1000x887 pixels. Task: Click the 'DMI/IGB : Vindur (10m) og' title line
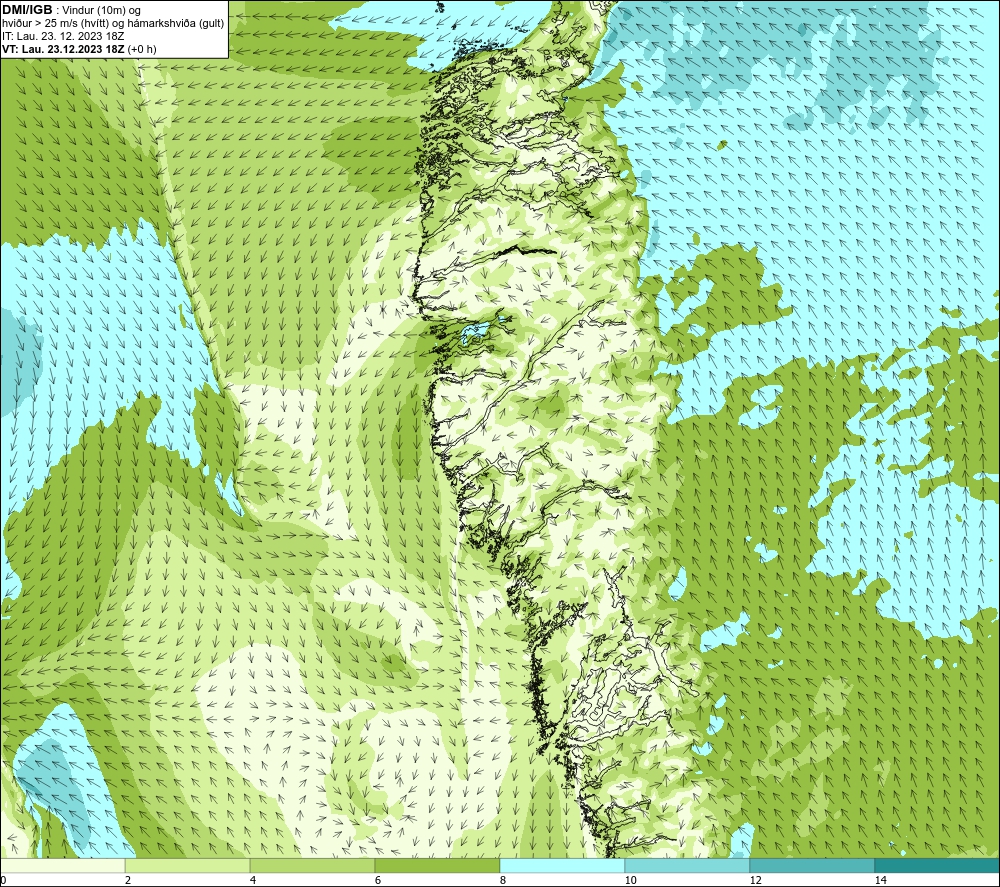tap(71, 10)
